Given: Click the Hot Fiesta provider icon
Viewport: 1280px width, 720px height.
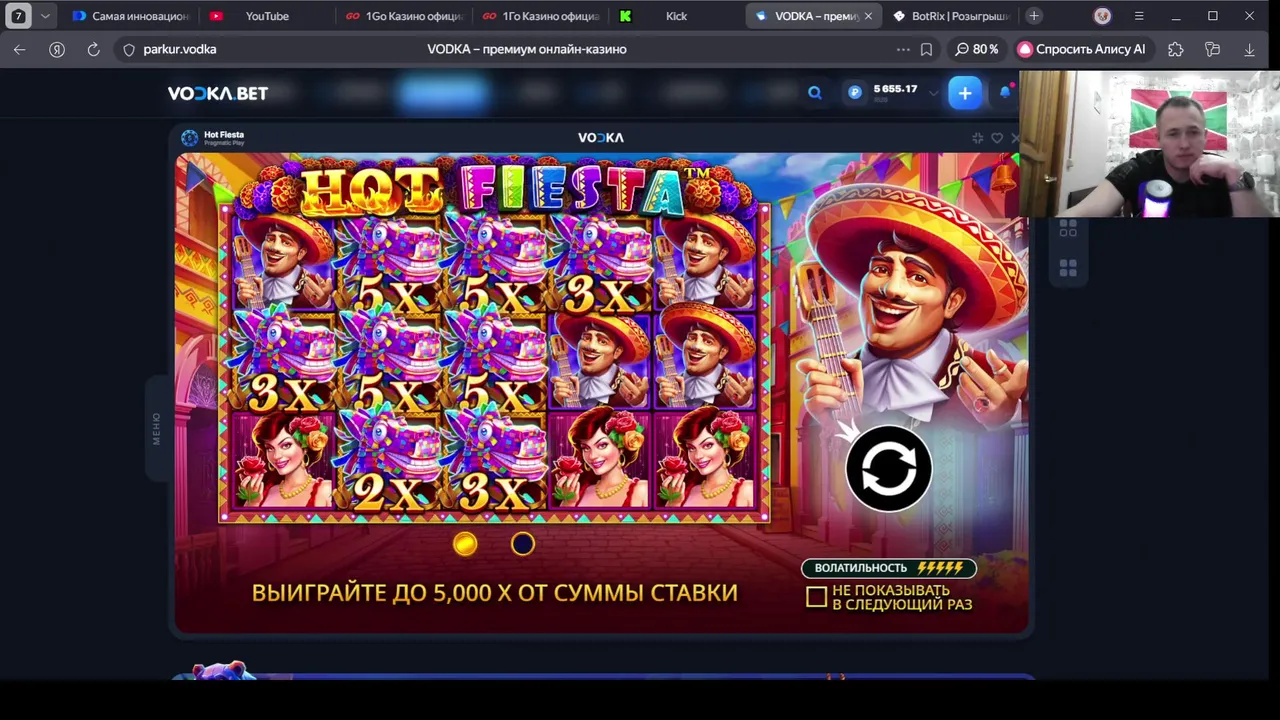Looking at the screenshot, I should (190, 138).
